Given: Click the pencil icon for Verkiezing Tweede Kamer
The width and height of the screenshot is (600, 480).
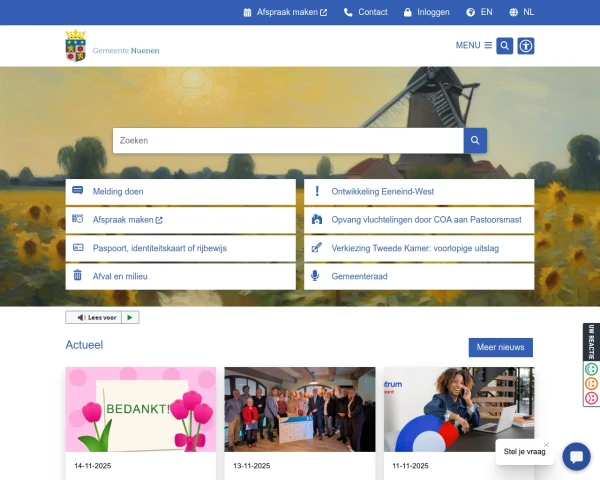Looking at the screenshot, I should [x=317, y=247].
